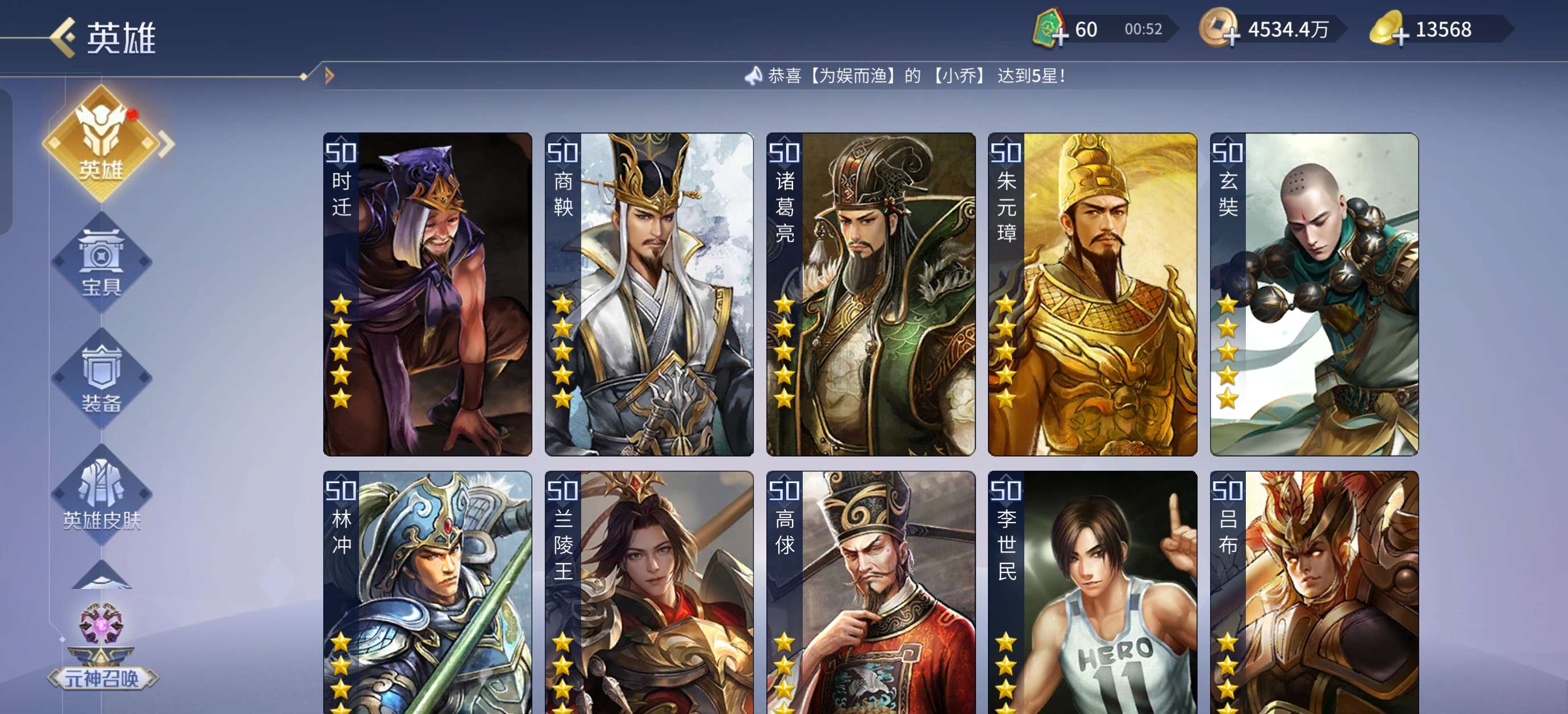
Task: Open 元神召唤 summon icon
Action: 102,647
